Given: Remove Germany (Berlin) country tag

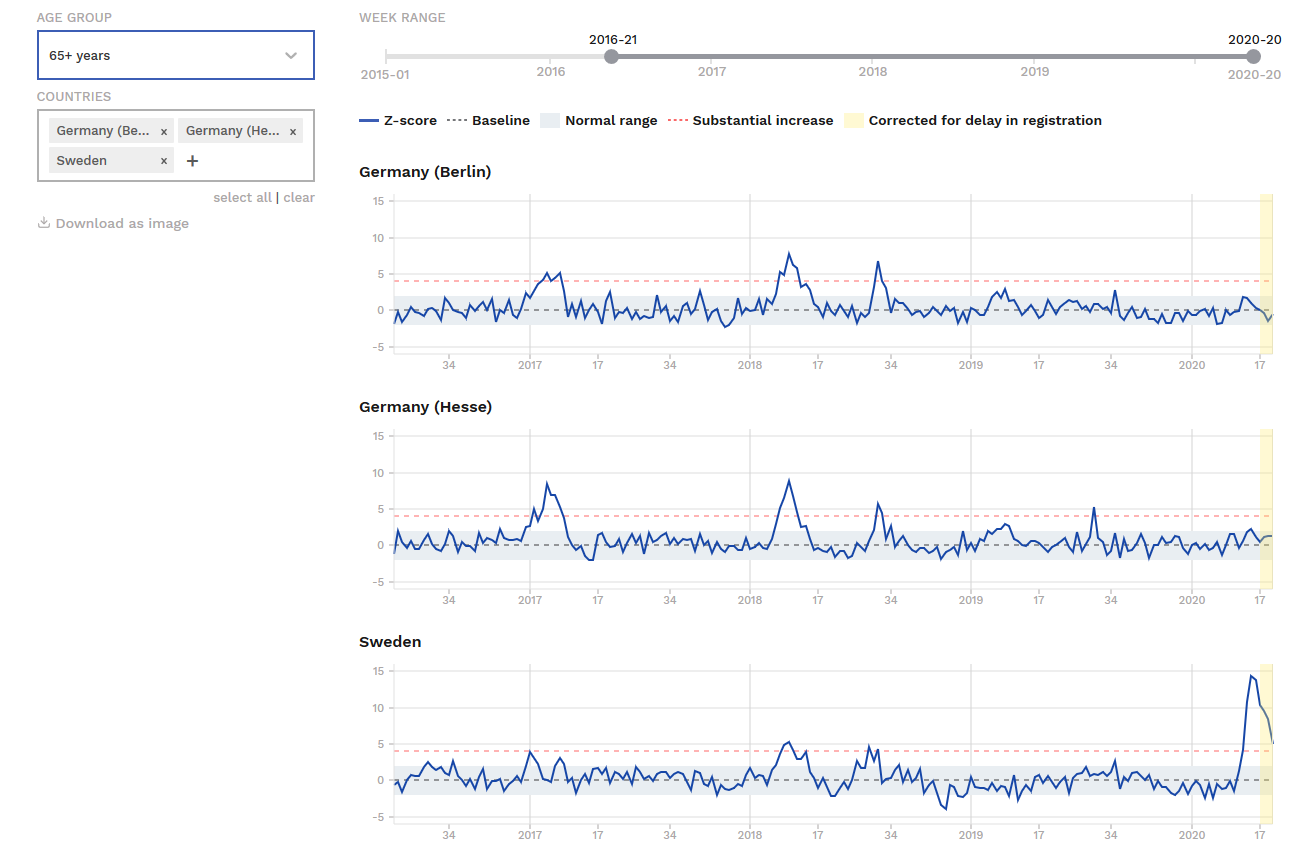Looking at the screenshot, I should coord(164,131).
